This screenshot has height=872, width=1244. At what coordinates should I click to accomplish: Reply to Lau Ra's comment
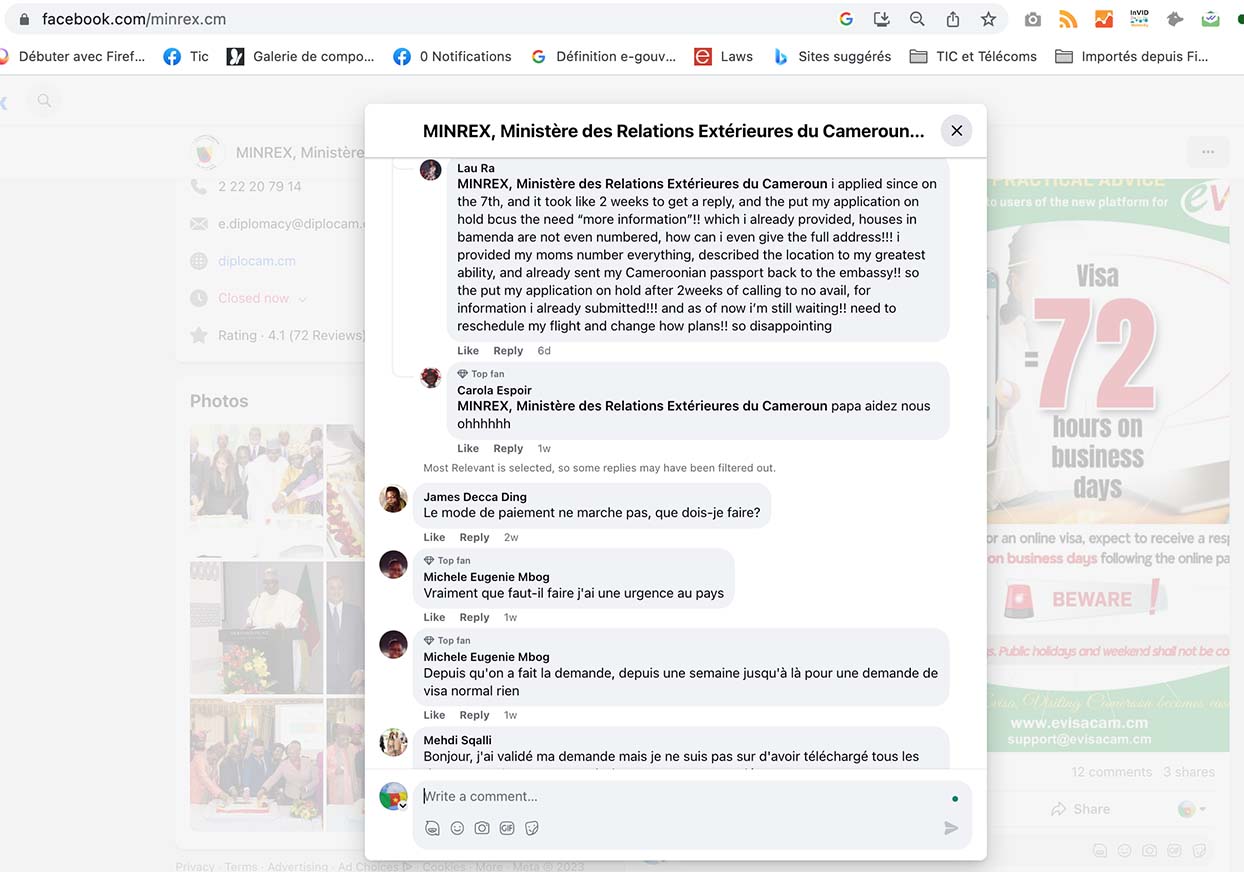(508, 351)
